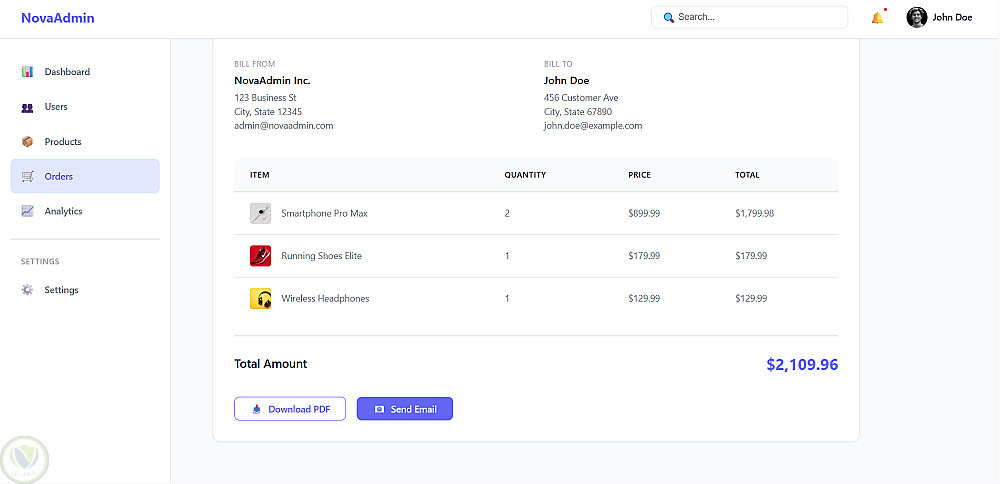
Task: Select the Smartphone Pro Max thumbnail
Action: [x=260, y=213]
